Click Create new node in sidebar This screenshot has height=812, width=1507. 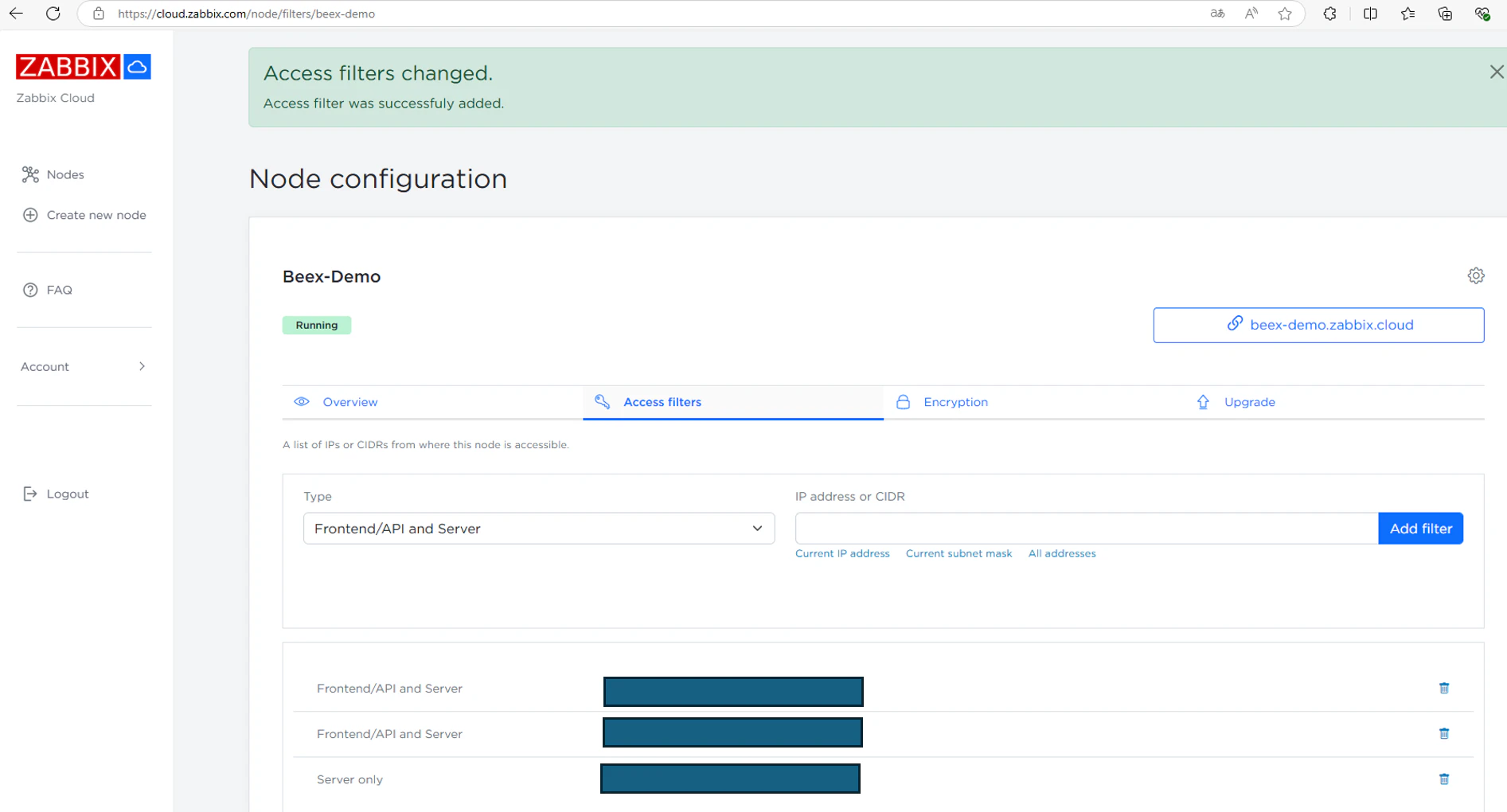click(x=84, y=215)
